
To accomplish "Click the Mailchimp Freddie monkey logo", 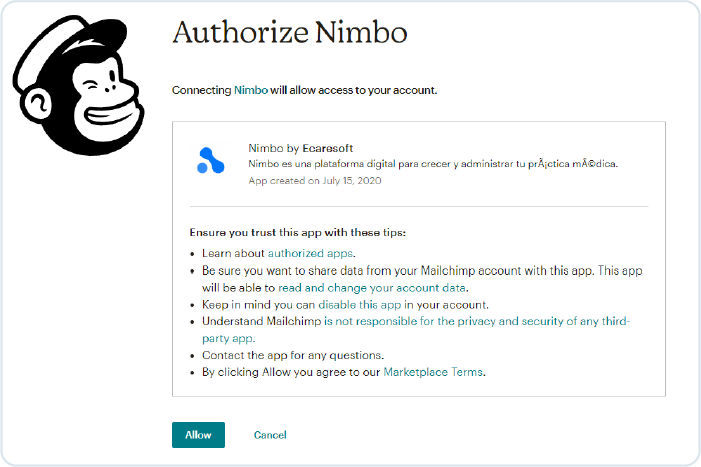I will click(78, 85).
